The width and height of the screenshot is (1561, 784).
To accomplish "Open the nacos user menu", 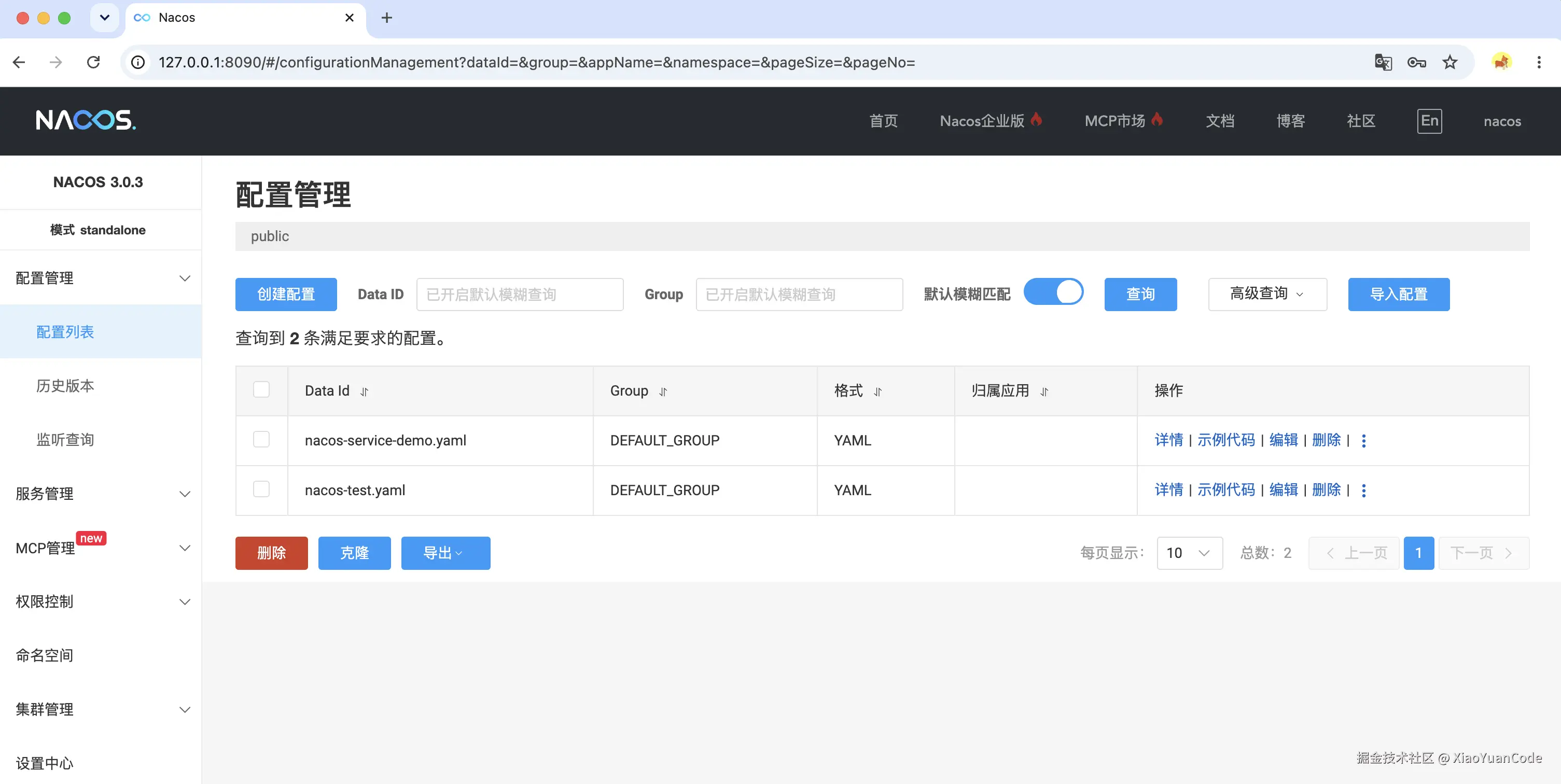I will point(1501,121).
